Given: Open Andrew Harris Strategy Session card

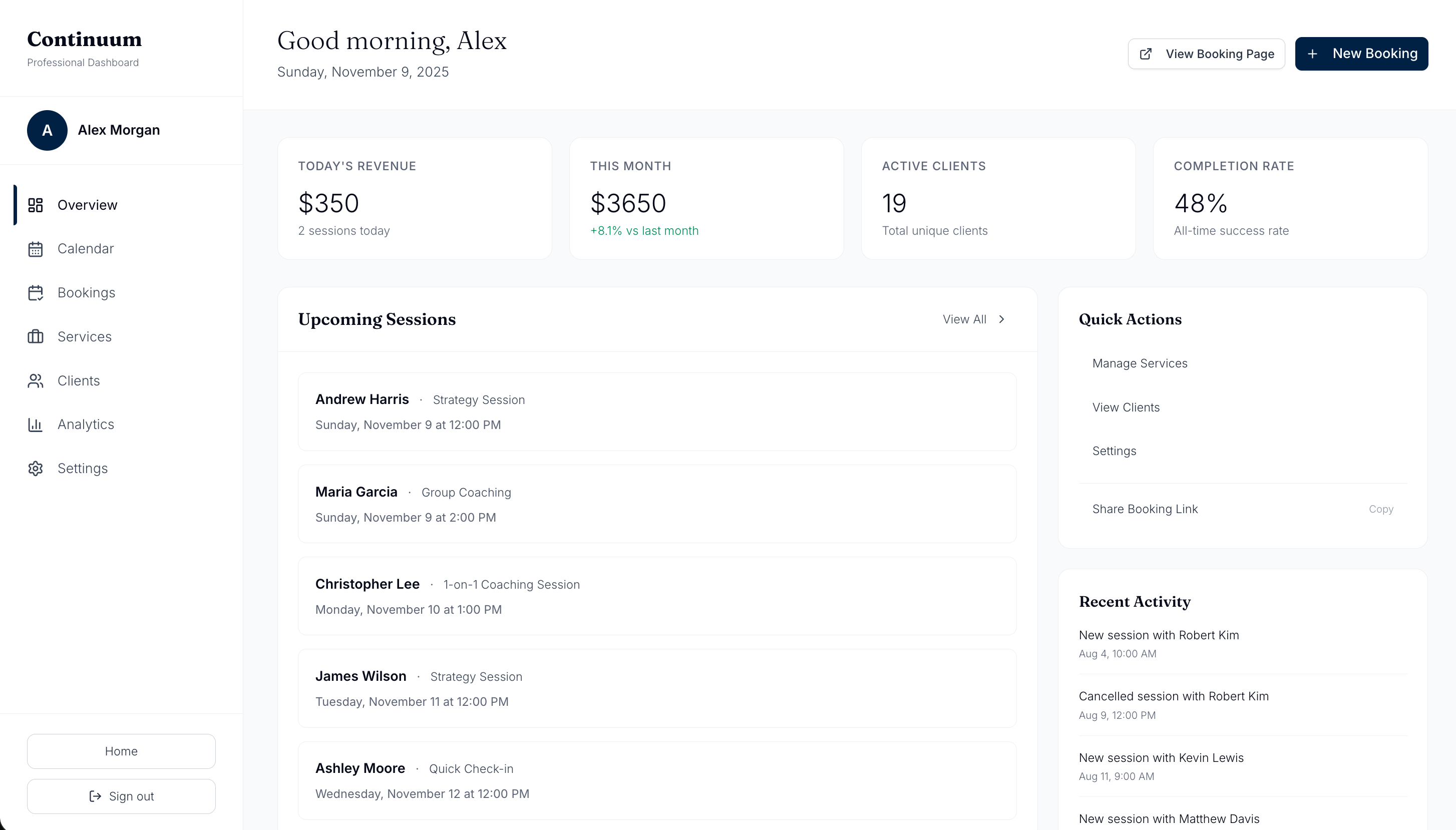Looking at the screenshot, I should (657, 411).
